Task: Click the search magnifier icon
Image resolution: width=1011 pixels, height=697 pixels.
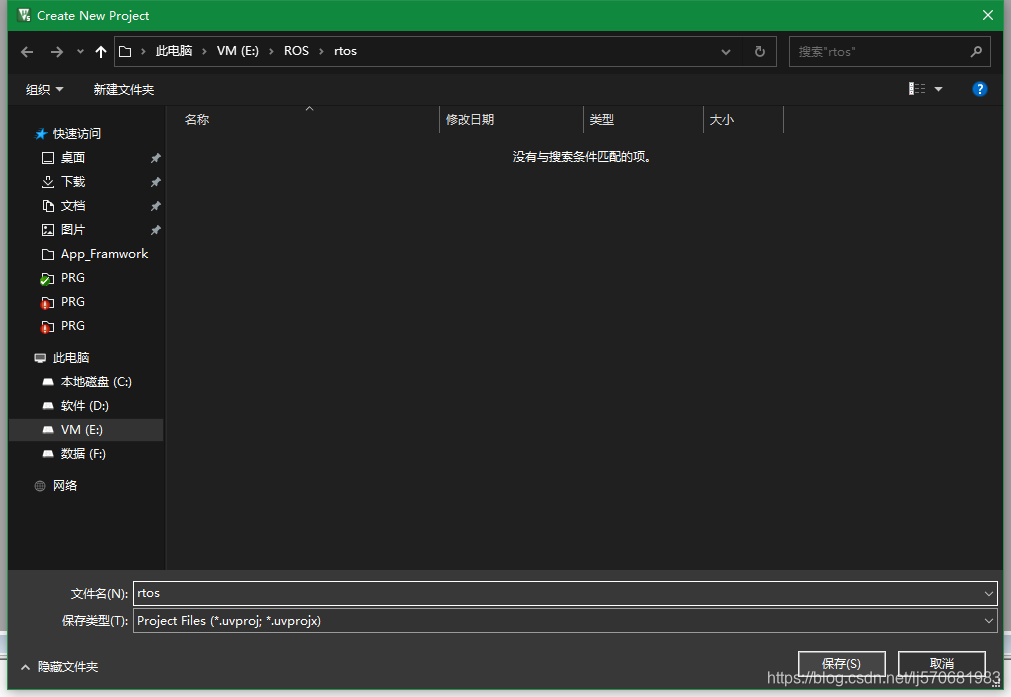Action: (x=976, y=52)
